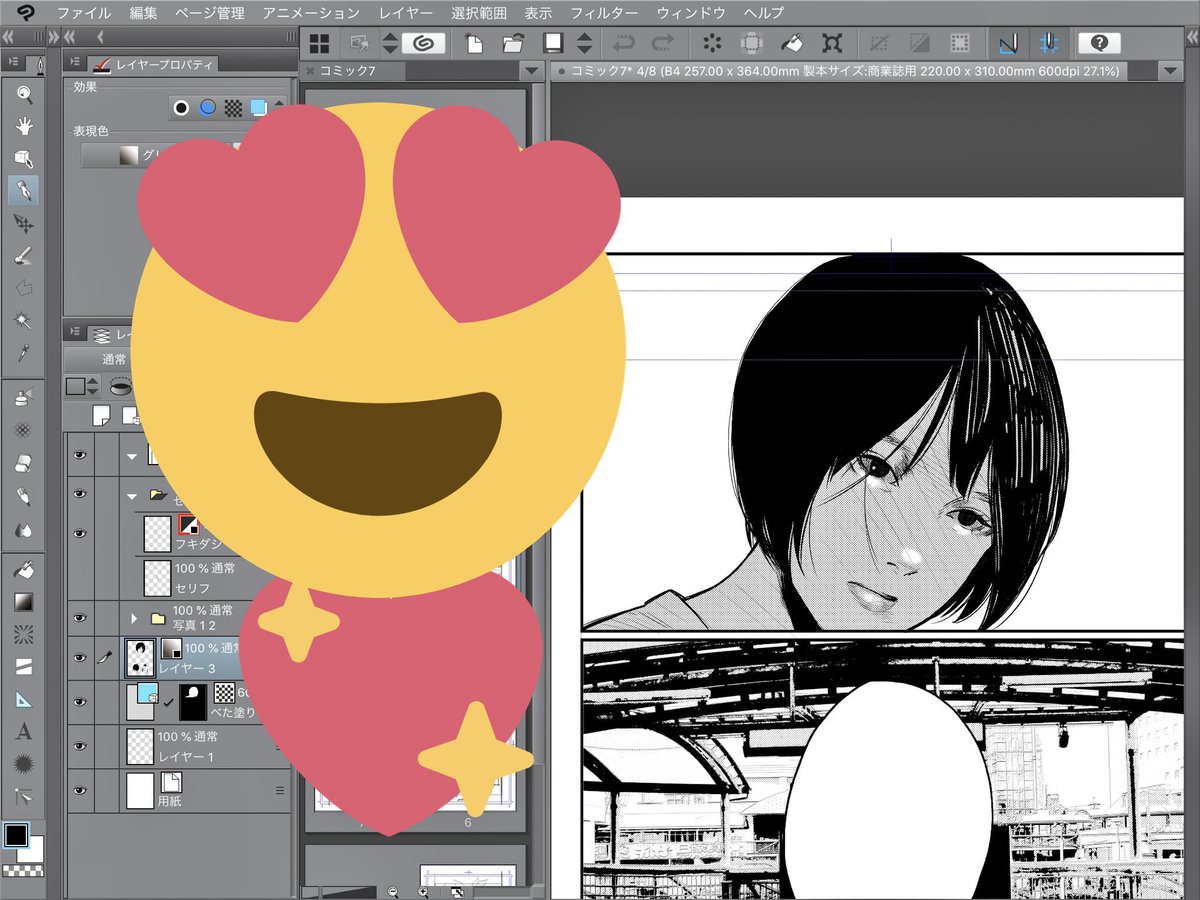Collapse the セリフ folder with the open-folder icon
Screen dimensions: 1200x900
[134, 494]
